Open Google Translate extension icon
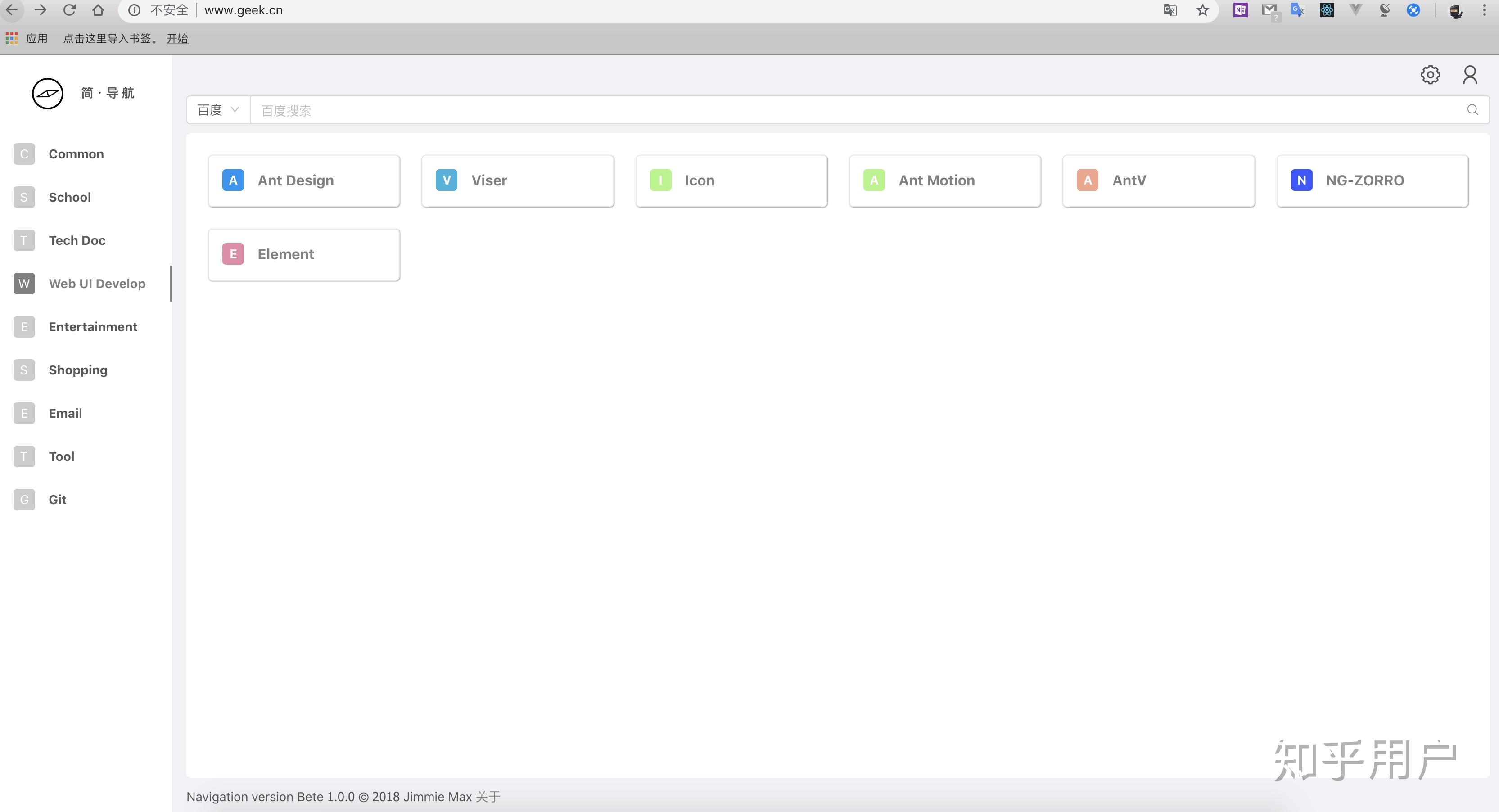Image resolution: width=1499 pixels, height=812 pixels. [1298, 10]
